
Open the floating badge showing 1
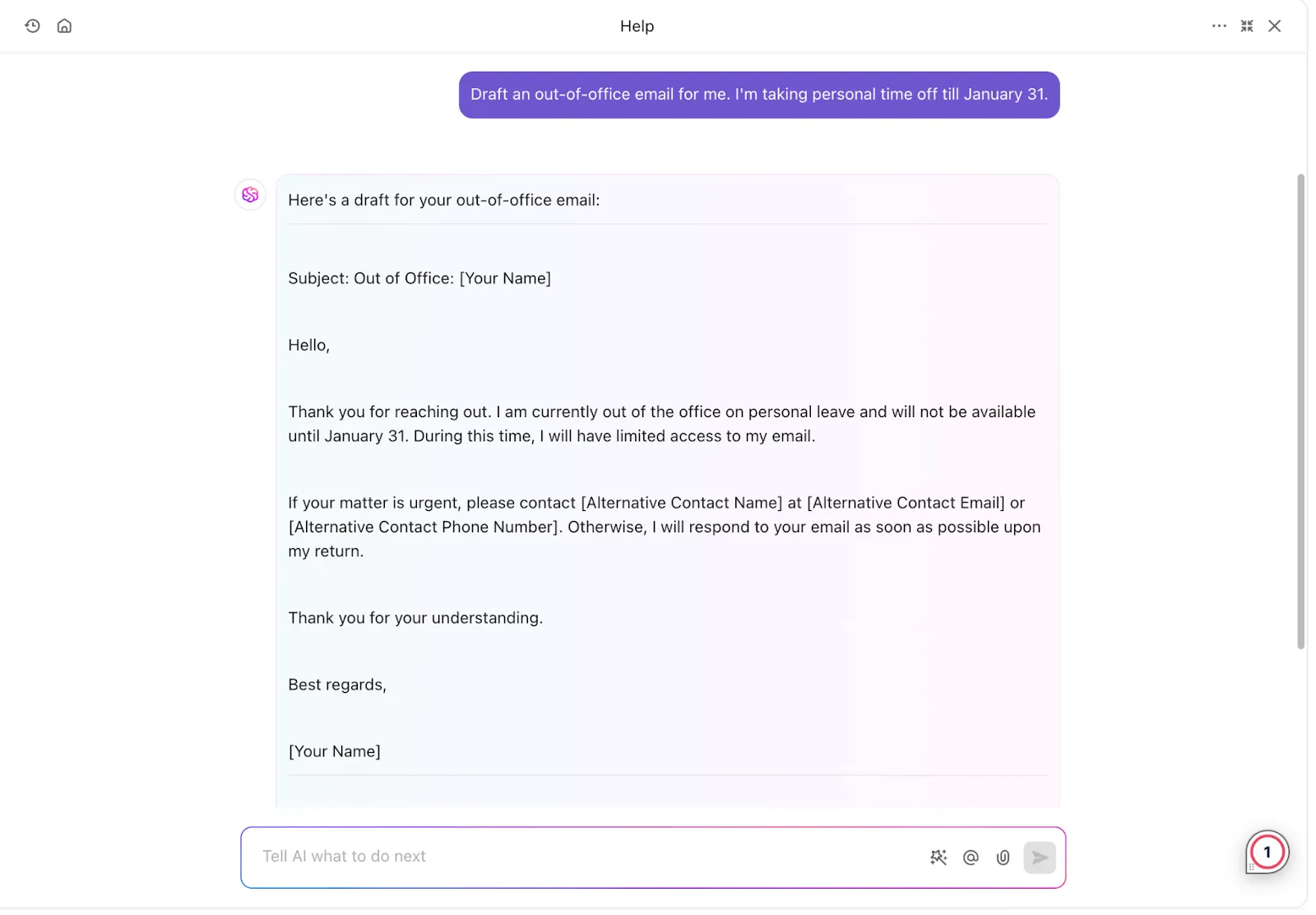1267,852
